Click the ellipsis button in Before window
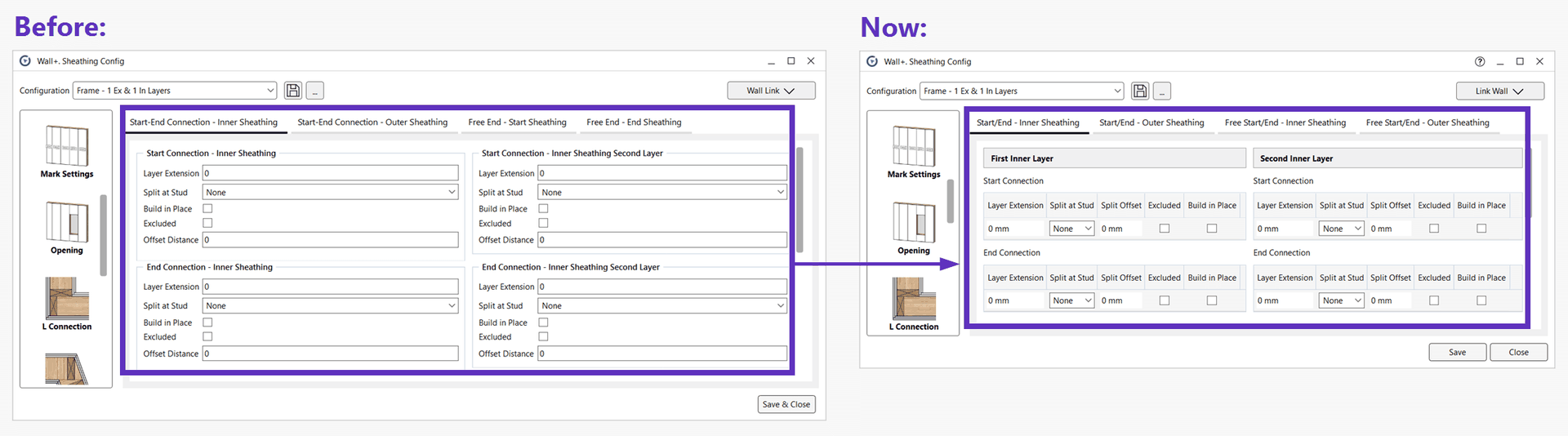The height and width of the screenshot is (436, 1568). point(315,91)
